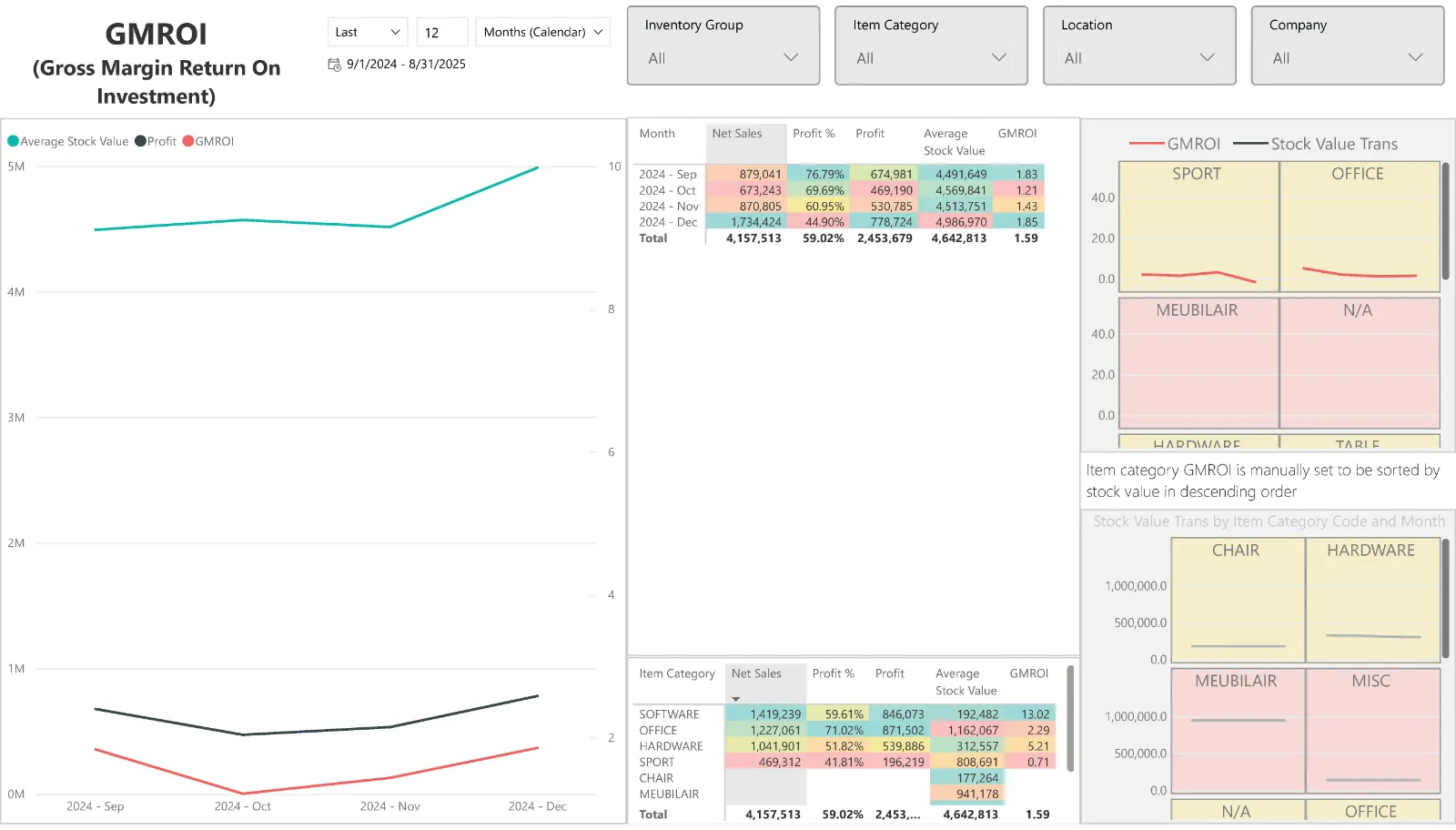Click the item category table scrollbar
Viewport: 1456px width, 830px height.
pos(1070,719)
